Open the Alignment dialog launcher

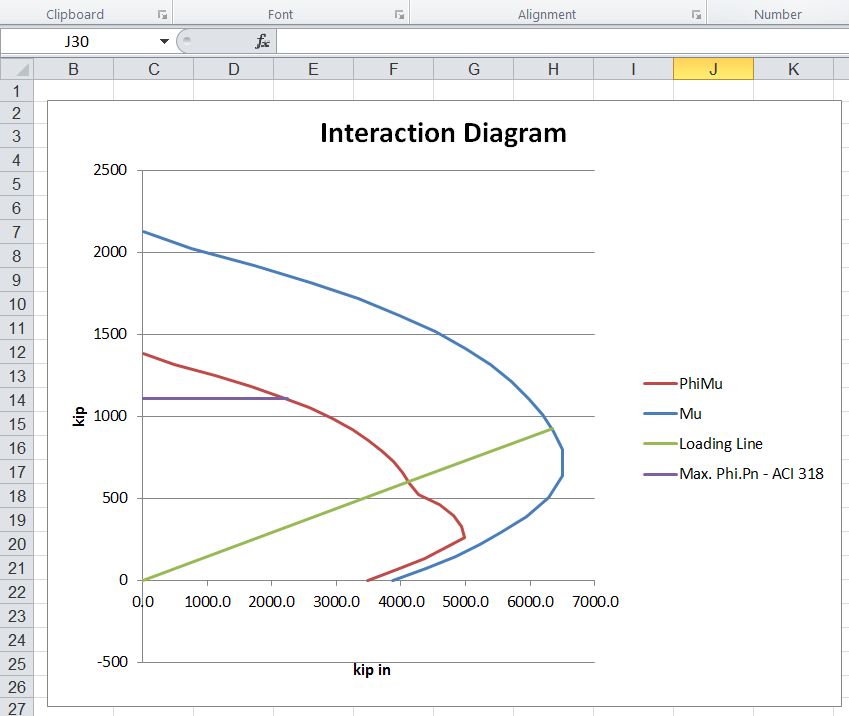pyautogui.click(x=696, y=15)
